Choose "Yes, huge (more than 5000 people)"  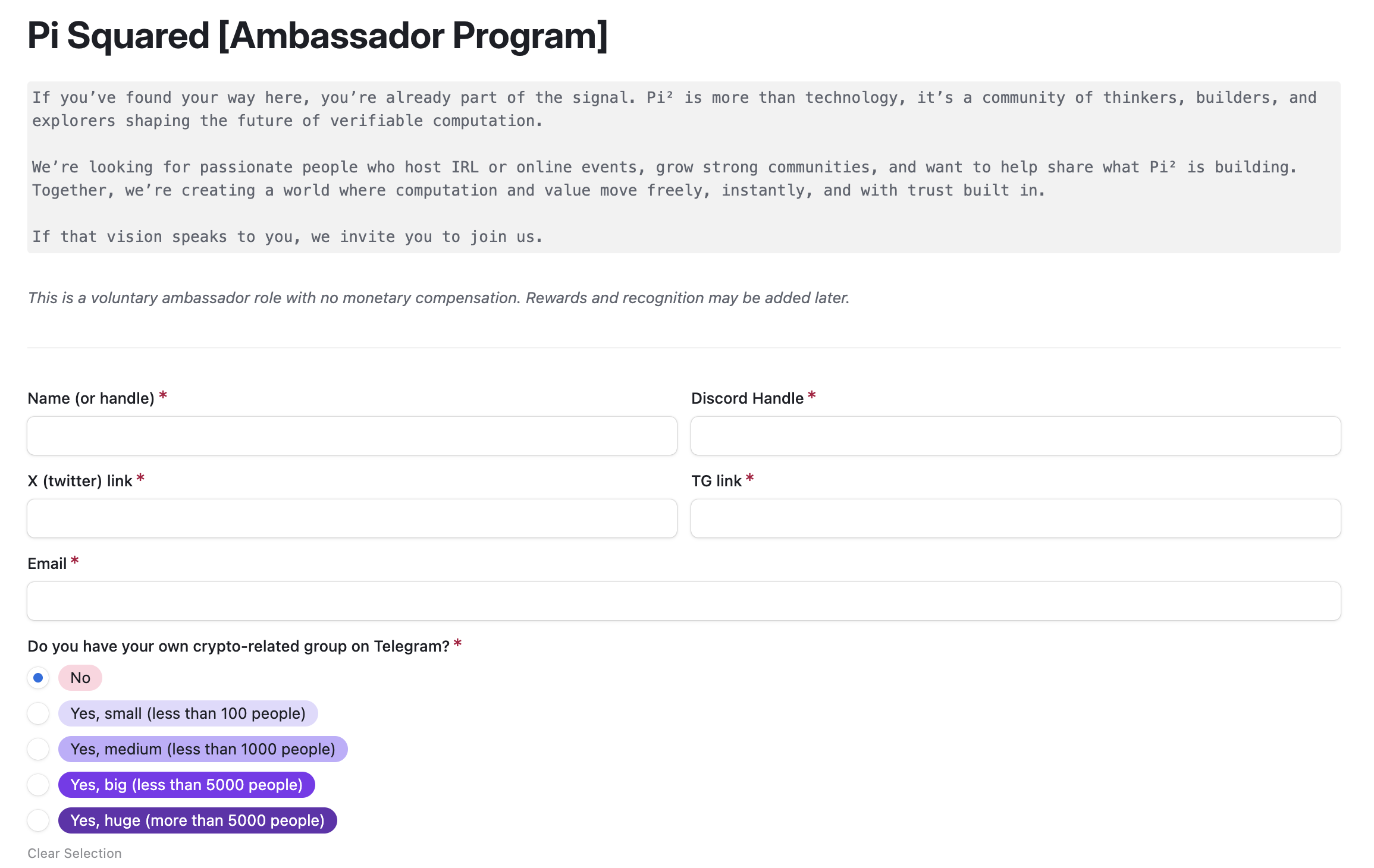pyautogui.click(x=38, y=820)
